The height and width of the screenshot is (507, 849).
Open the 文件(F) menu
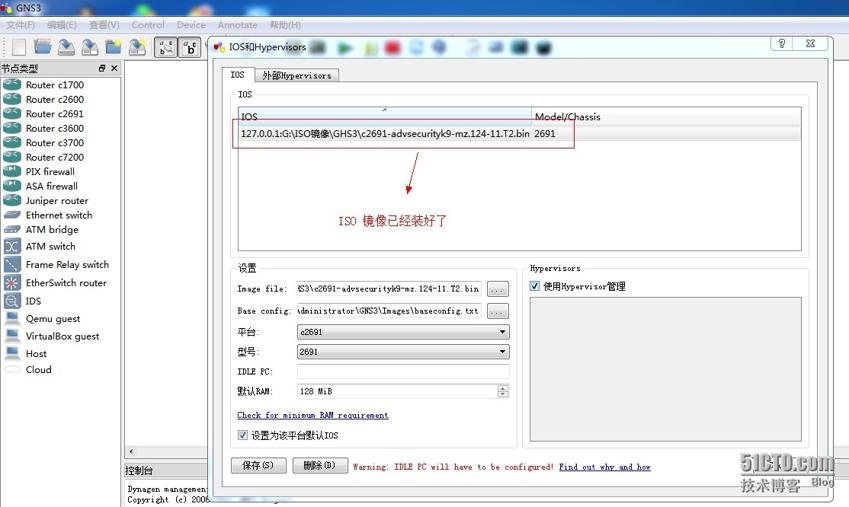21,25
